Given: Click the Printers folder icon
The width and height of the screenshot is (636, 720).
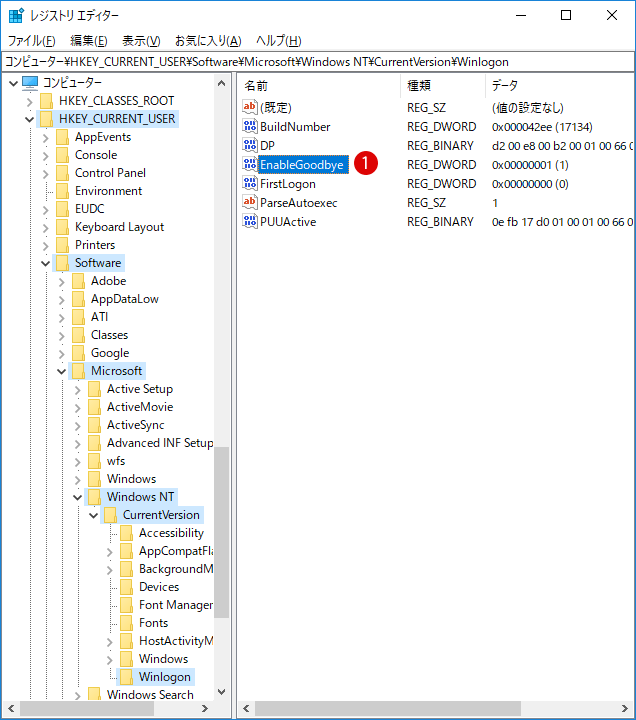Looking at the screenshot, I should [x=62, y=245].
